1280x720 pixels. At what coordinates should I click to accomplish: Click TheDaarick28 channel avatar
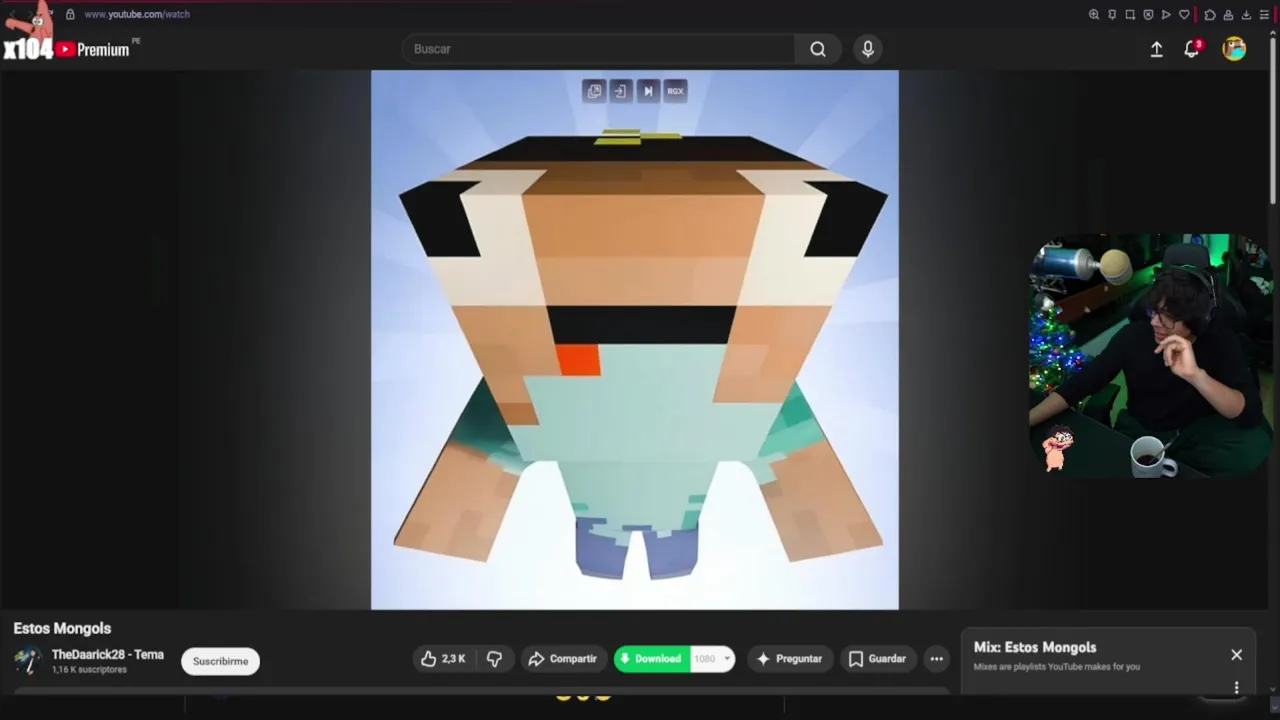[27, 661]
